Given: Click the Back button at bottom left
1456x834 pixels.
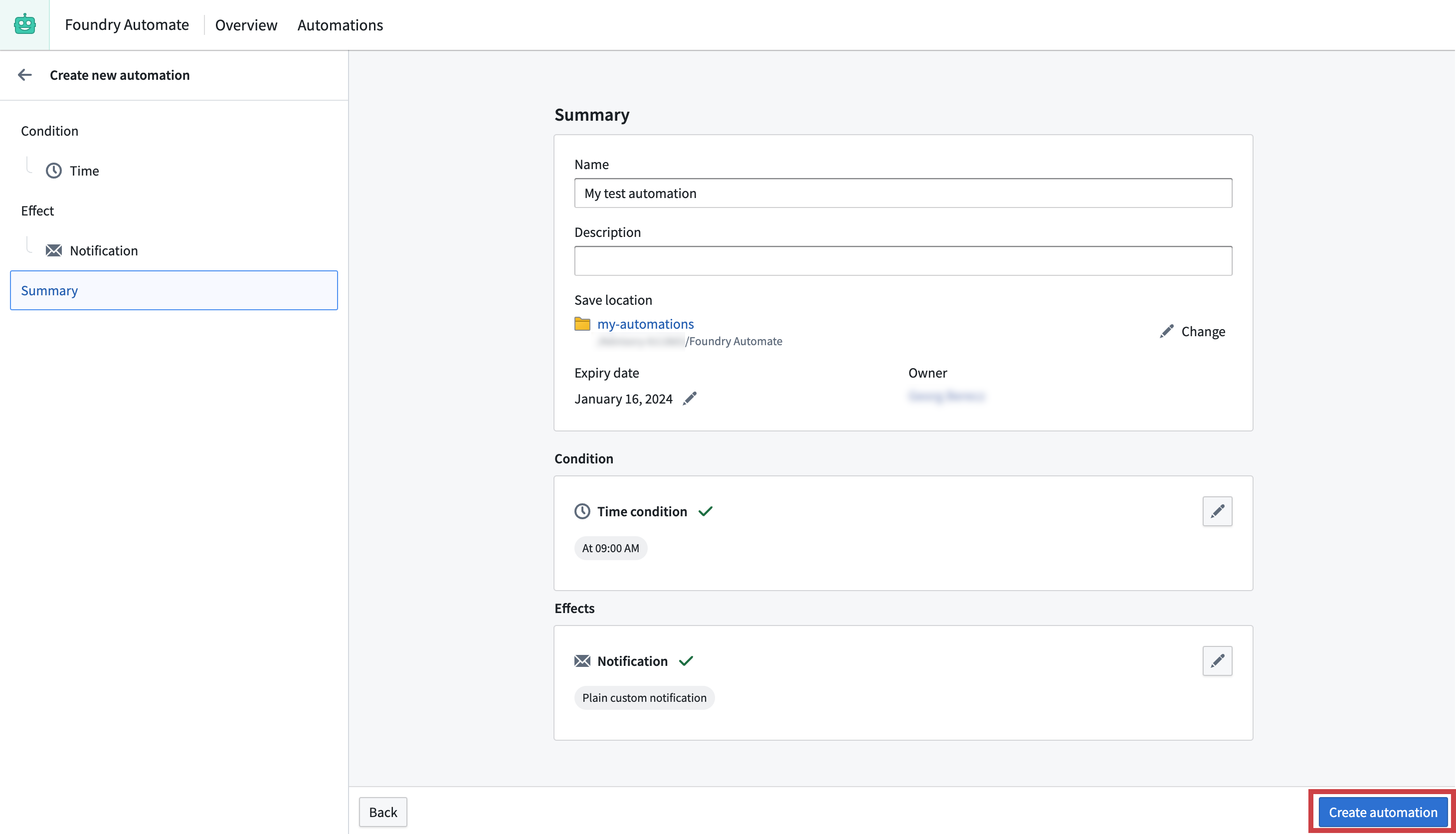Looking at the screenshot, I should [x=383, y=812].
